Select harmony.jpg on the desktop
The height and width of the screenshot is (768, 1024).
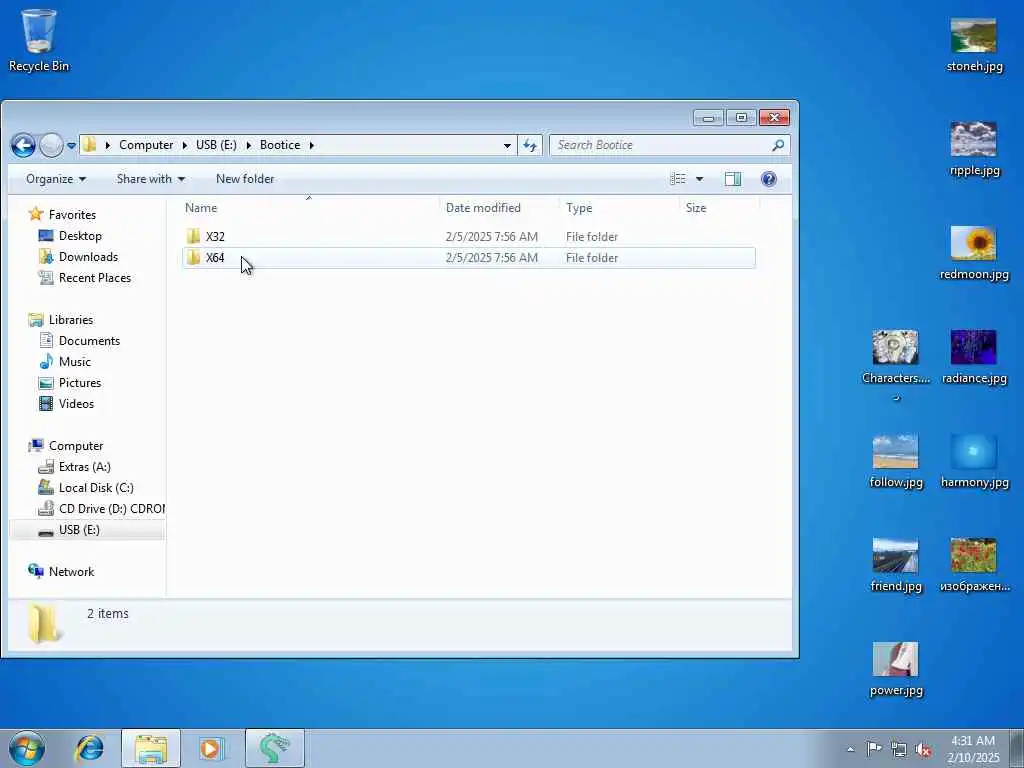(974, 461)
